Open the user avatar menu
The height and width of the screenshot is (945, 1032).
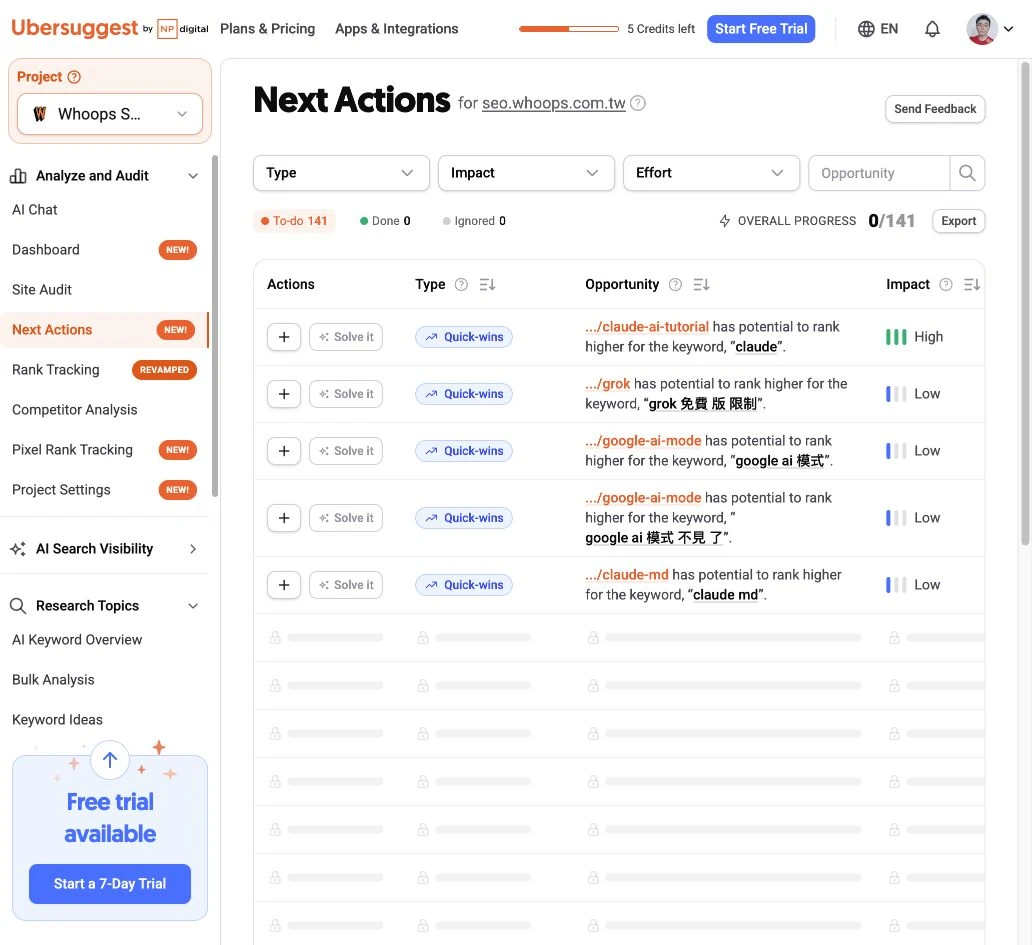(982, 29)
